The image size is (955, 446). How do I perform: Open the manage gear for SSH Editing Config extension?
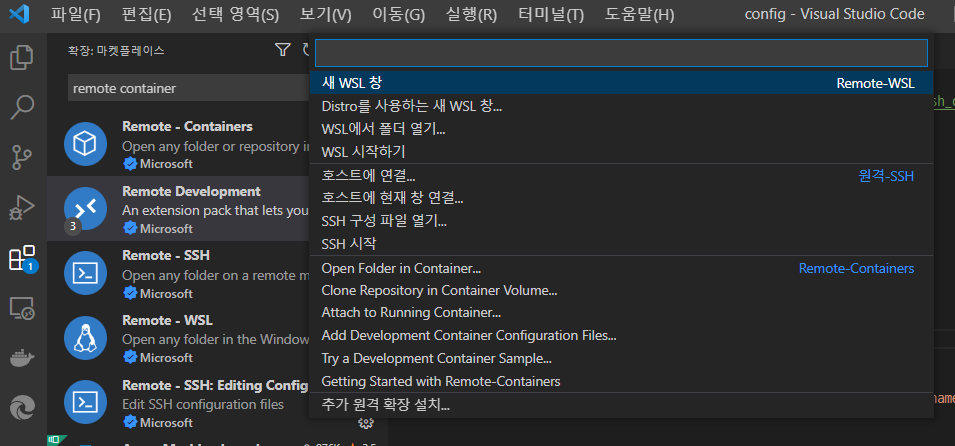click(x=365, y=423)
